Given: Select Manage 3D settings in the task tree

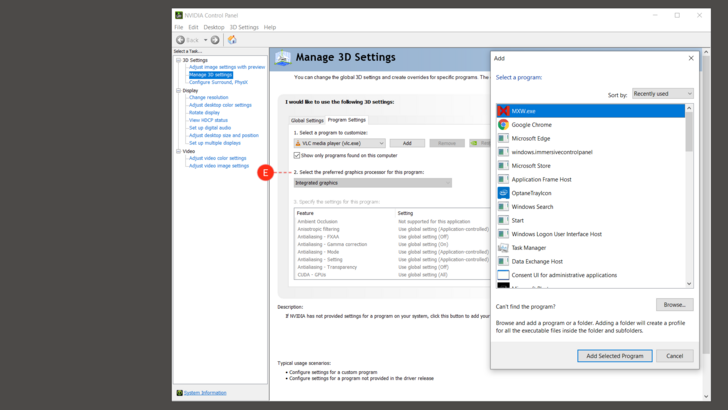Looking at the screenshot, I should 210,75.
